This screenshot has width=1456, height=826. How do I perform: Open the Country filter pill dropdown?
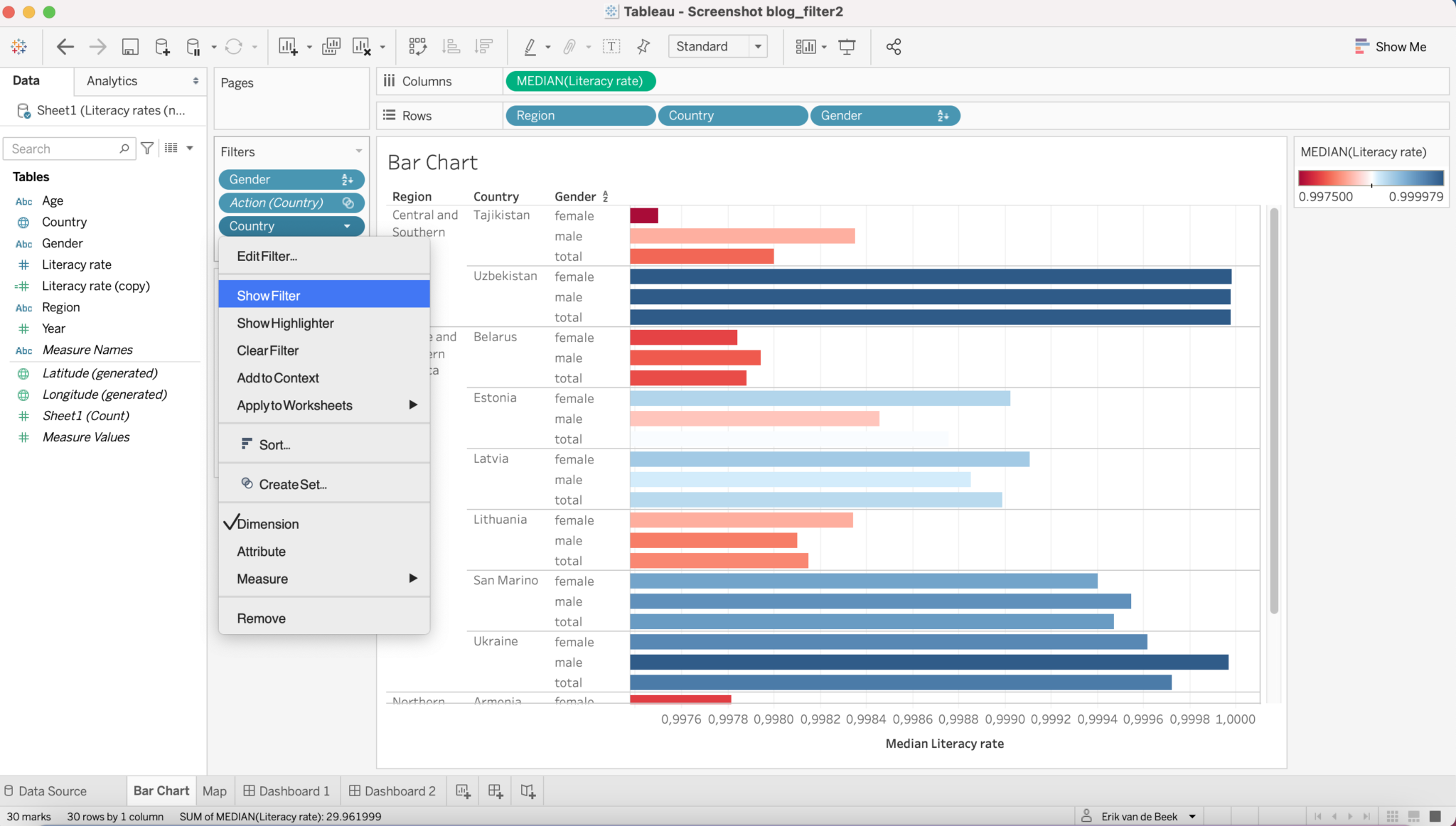[348, 226]
